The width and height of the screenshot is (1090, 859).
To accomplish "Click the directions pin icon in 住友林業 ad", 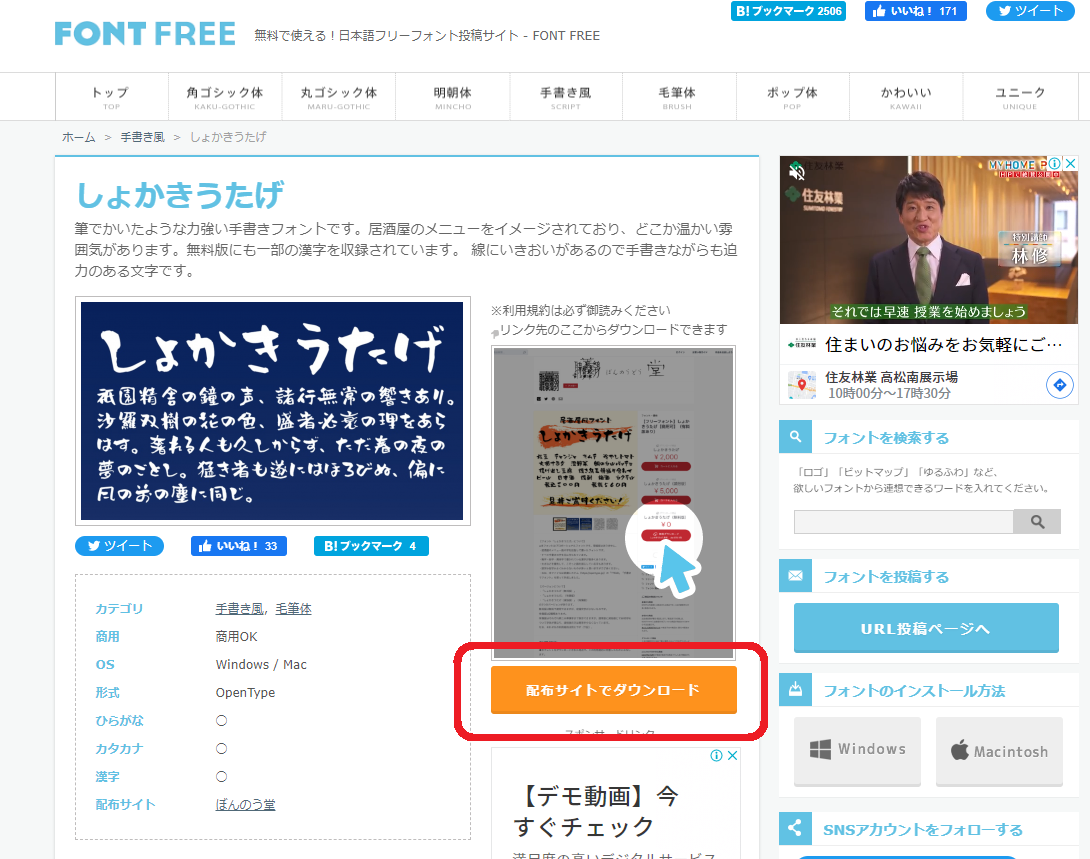I will coord(1060,384).
